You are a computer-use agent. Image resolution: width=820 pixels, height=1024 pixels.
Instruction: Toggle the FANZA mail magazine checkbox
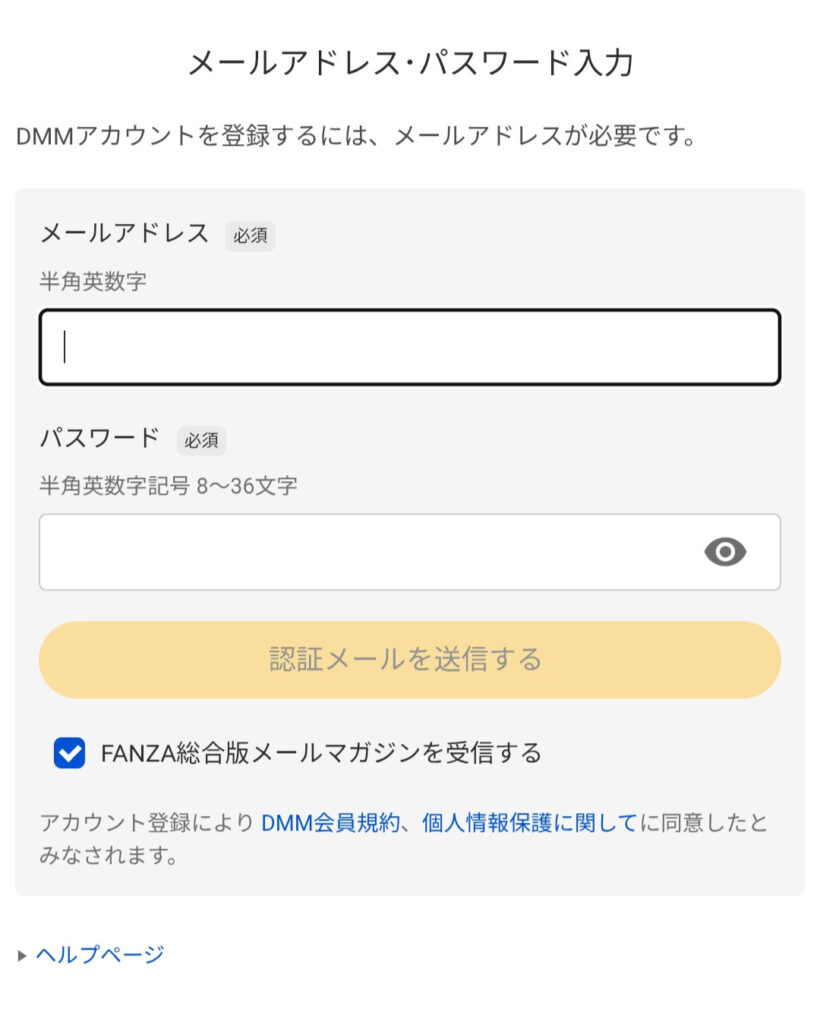(x=69, y=753)
